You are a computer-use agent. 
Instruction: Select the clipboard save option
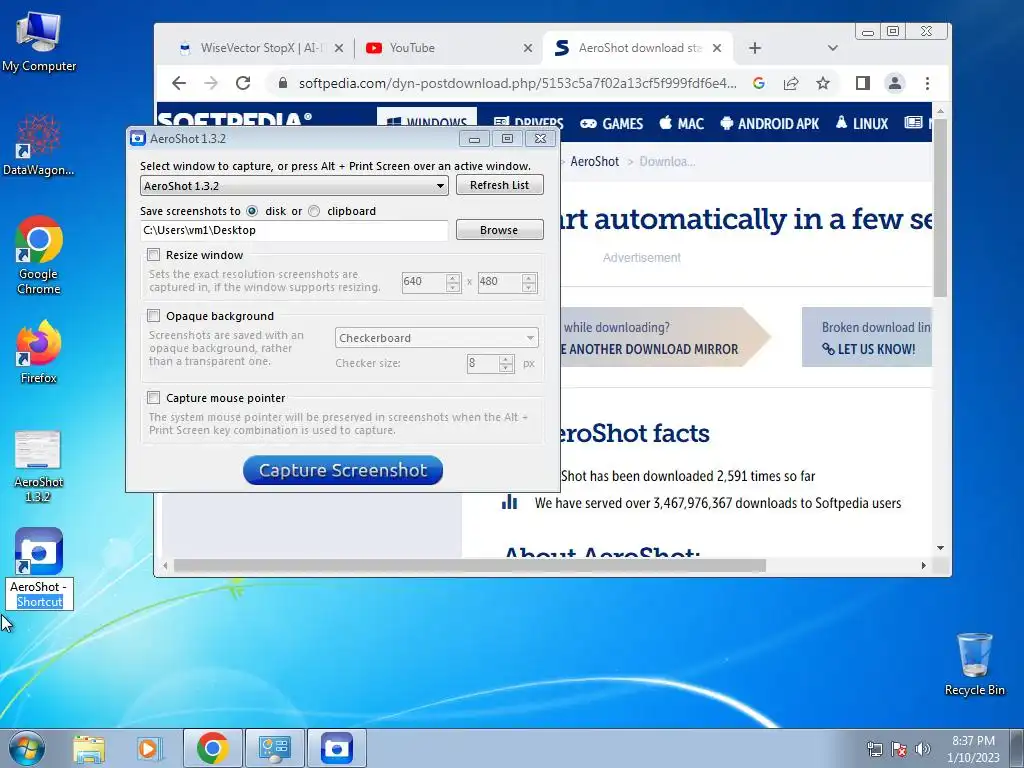314,211
